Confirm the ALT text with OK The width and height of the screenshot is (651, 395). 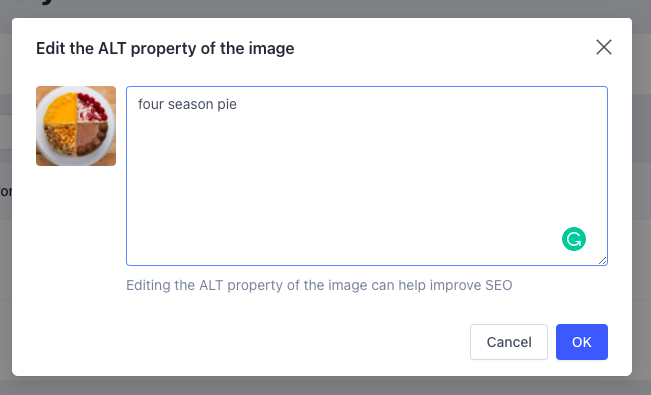[582, 342]
